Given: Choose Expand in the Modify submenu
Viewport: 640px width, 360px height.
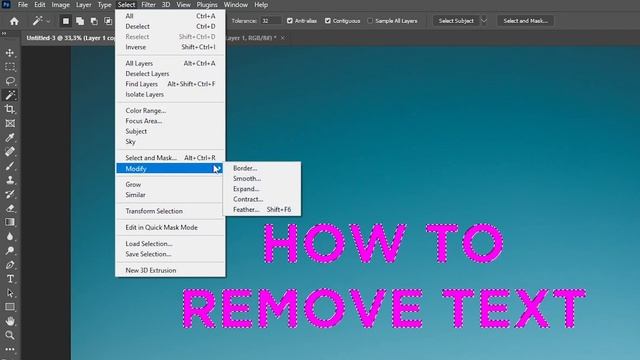Looking at the screenshot, I should click(262, 189).
